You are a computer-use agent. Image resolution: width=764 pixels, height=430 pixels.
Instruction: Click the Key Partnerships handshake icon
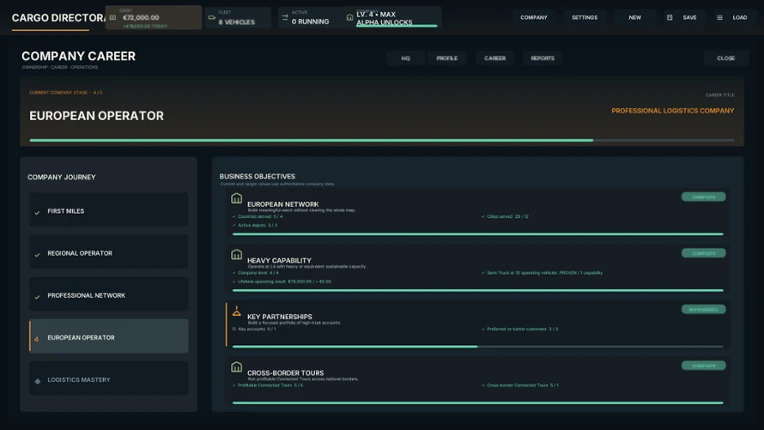click(x=236, y=311)
